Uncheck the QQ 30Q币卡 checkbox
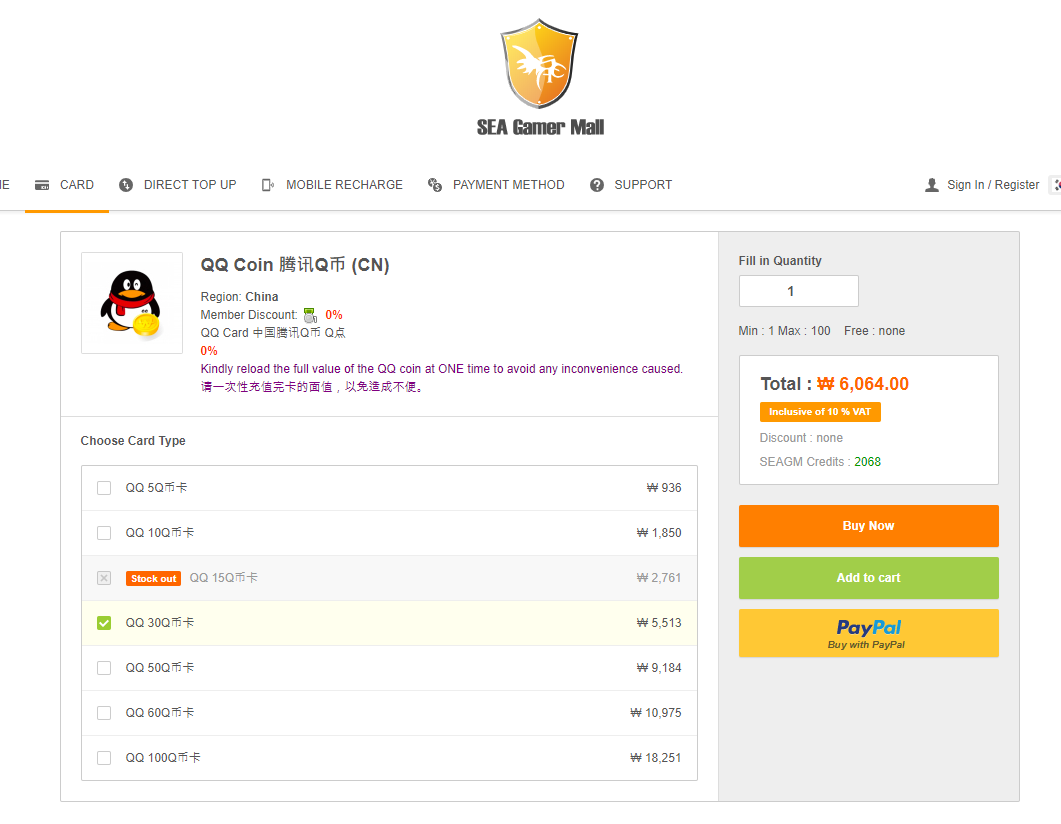The height and width of the screenshot is (824, 1061). point(104,623)
